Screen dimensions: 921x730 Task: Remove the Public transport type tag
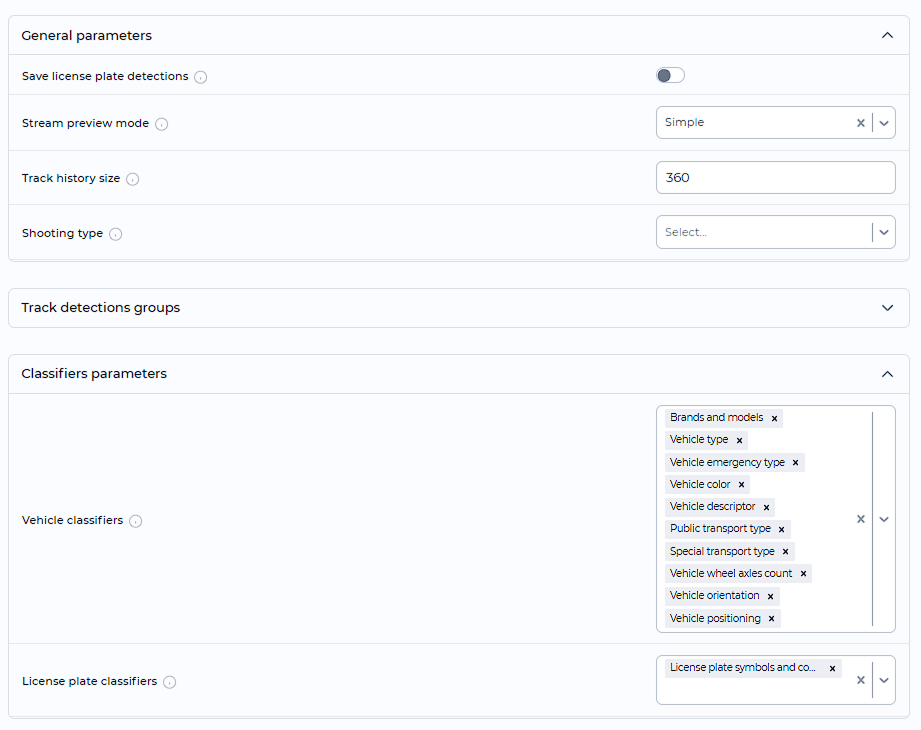pyautogui.click(x=781, y=528)
